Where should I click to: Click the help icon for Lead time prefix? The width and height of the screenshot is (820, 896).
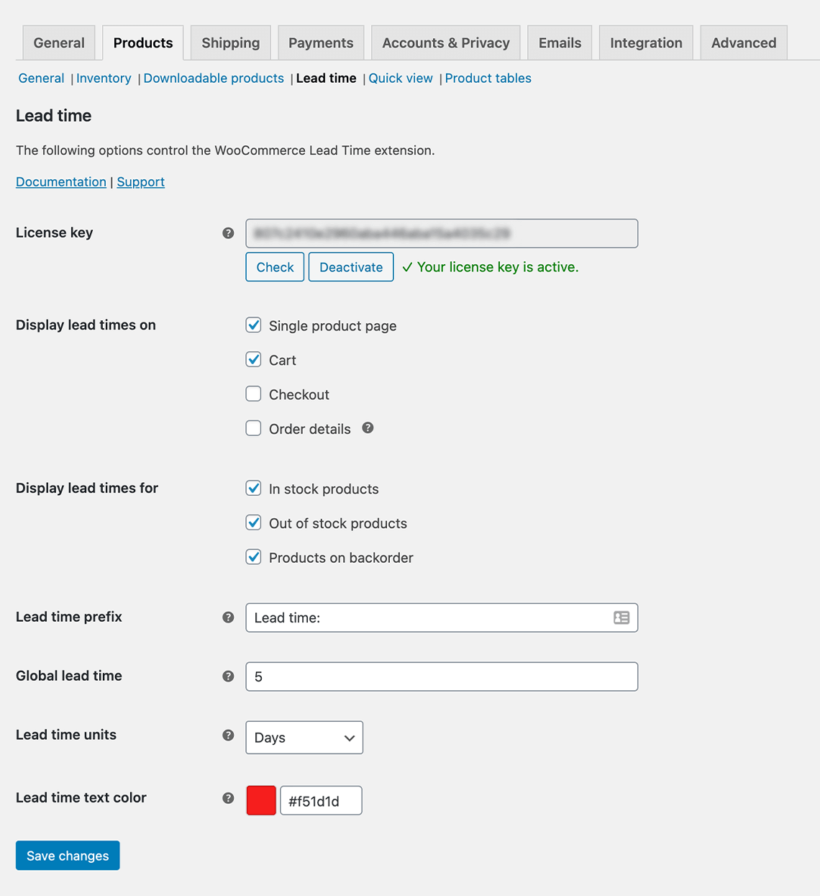(228, 617)
